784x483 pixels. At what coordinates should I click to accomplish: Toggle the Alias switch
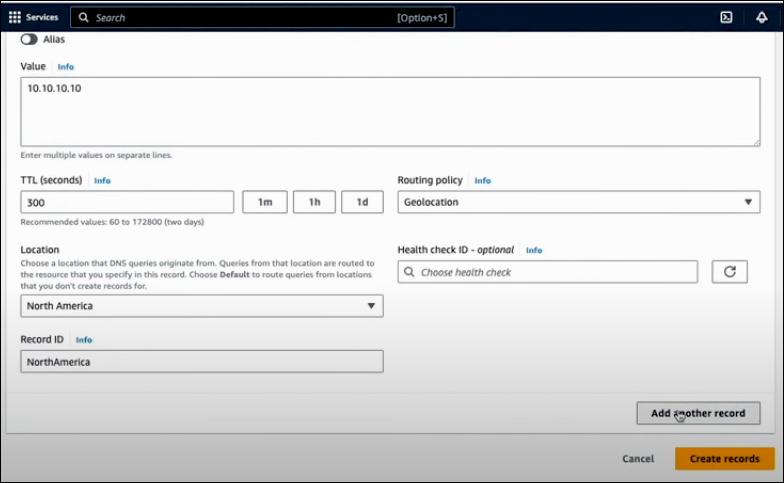[x=29, y=39]
